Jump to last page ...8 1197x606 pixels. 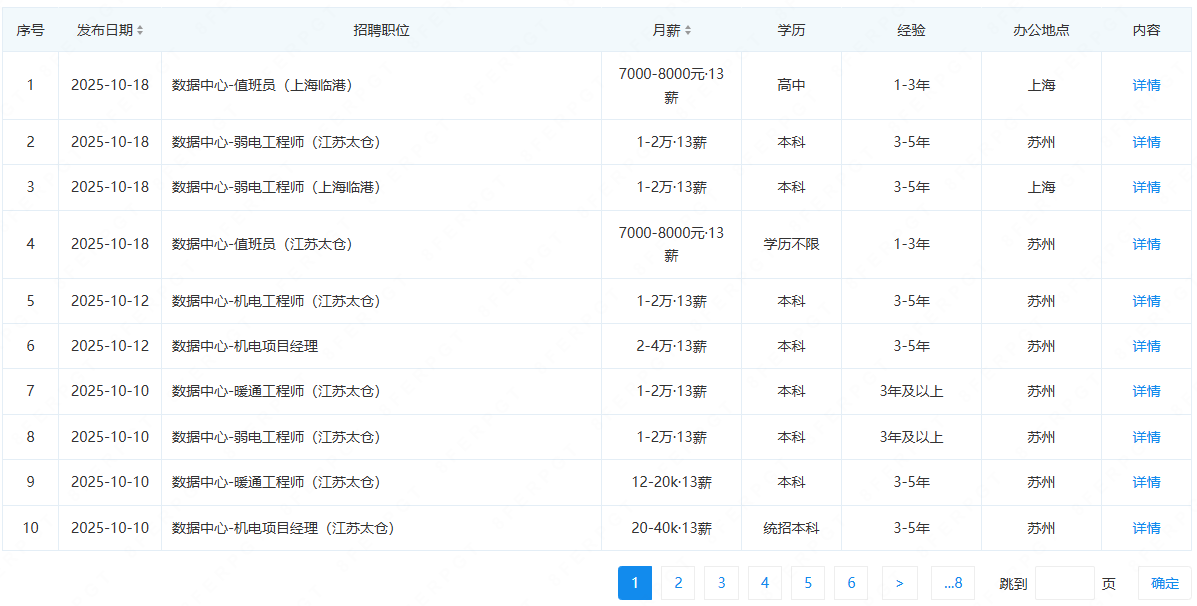coord(952,583)
